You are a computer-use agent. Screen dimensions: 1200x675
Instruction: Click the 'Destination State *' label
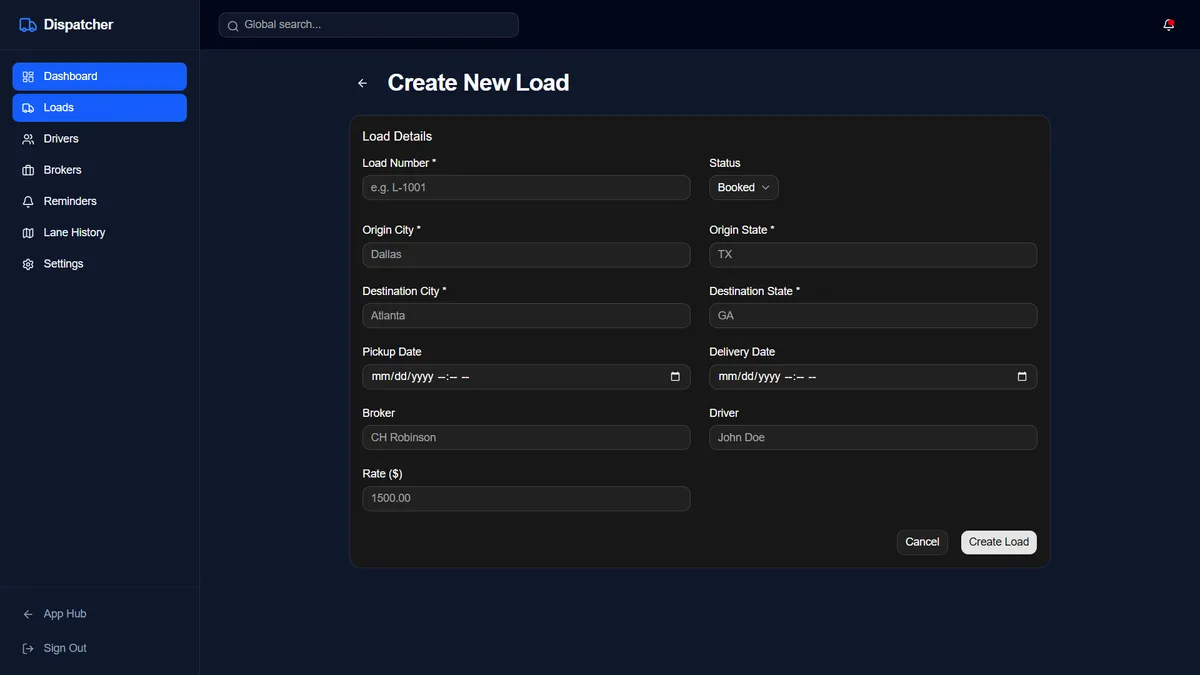[x=755, y=291]
